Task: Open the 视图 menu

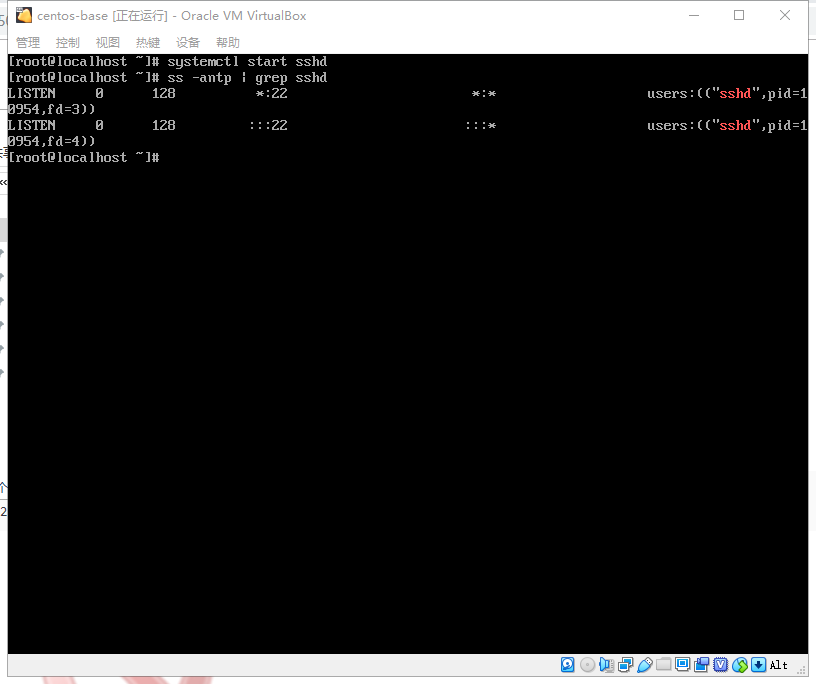Action: point(108,42)
